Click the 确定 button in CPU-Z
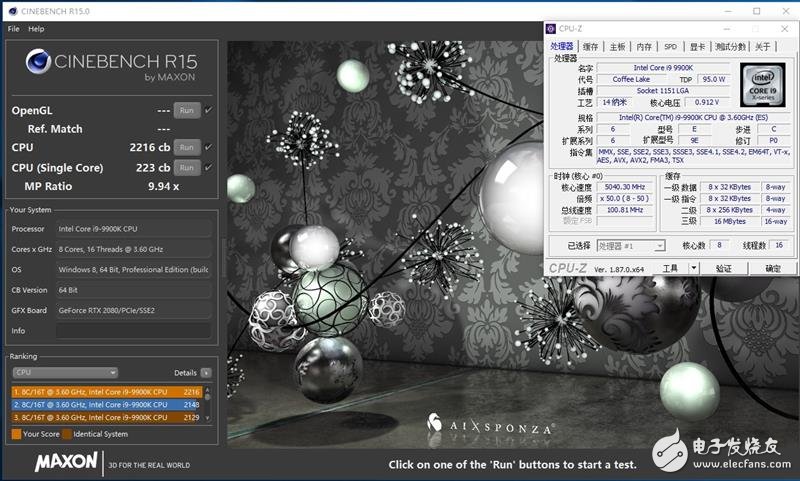Screen dimensions: 800x481 pyautogui.click(x=772, y=268)
